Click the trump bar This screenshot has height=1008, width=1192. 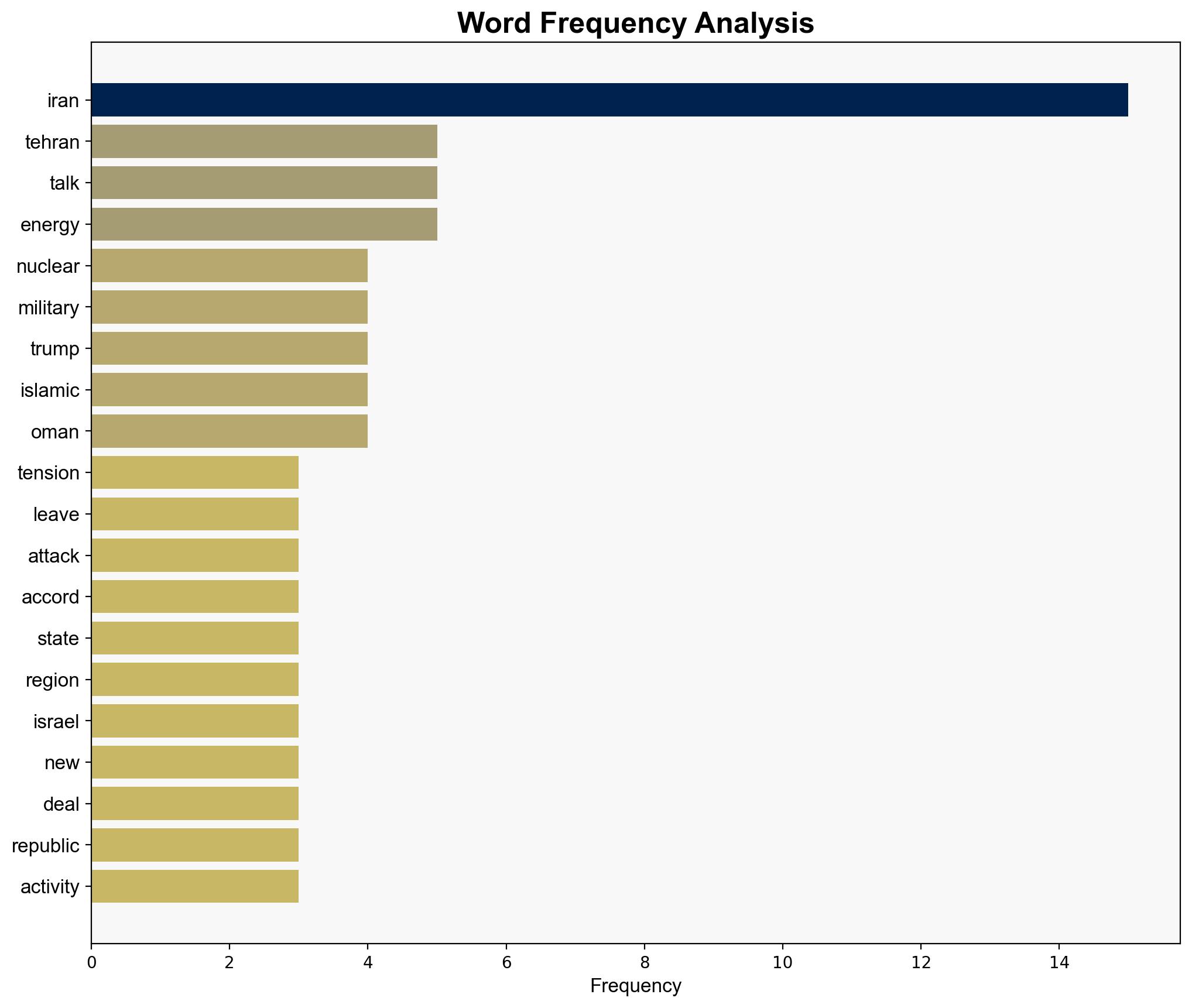(x=230, y=348)
